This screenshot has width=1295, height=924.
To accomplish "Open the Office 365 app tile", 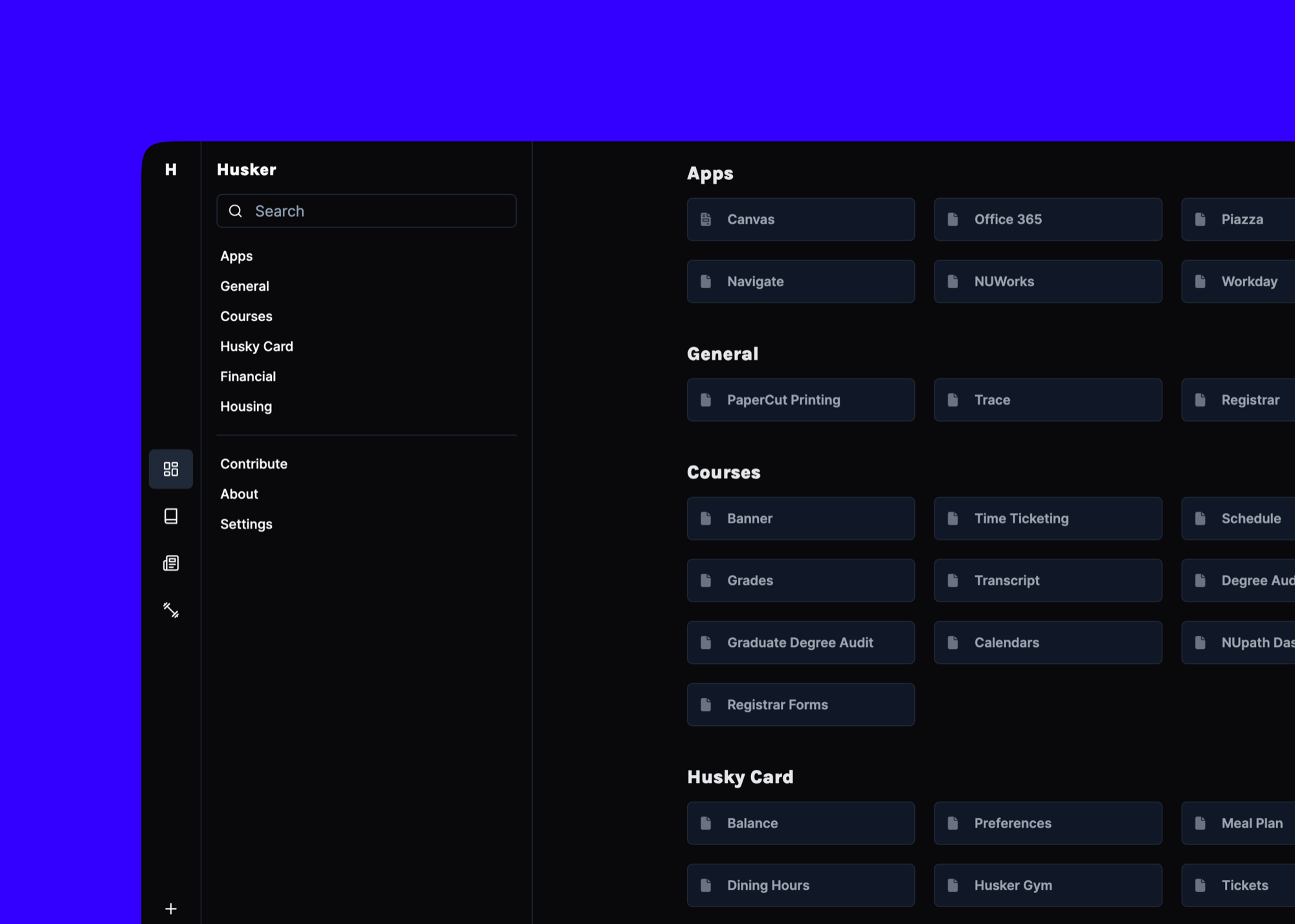I will click(1047, 220).
